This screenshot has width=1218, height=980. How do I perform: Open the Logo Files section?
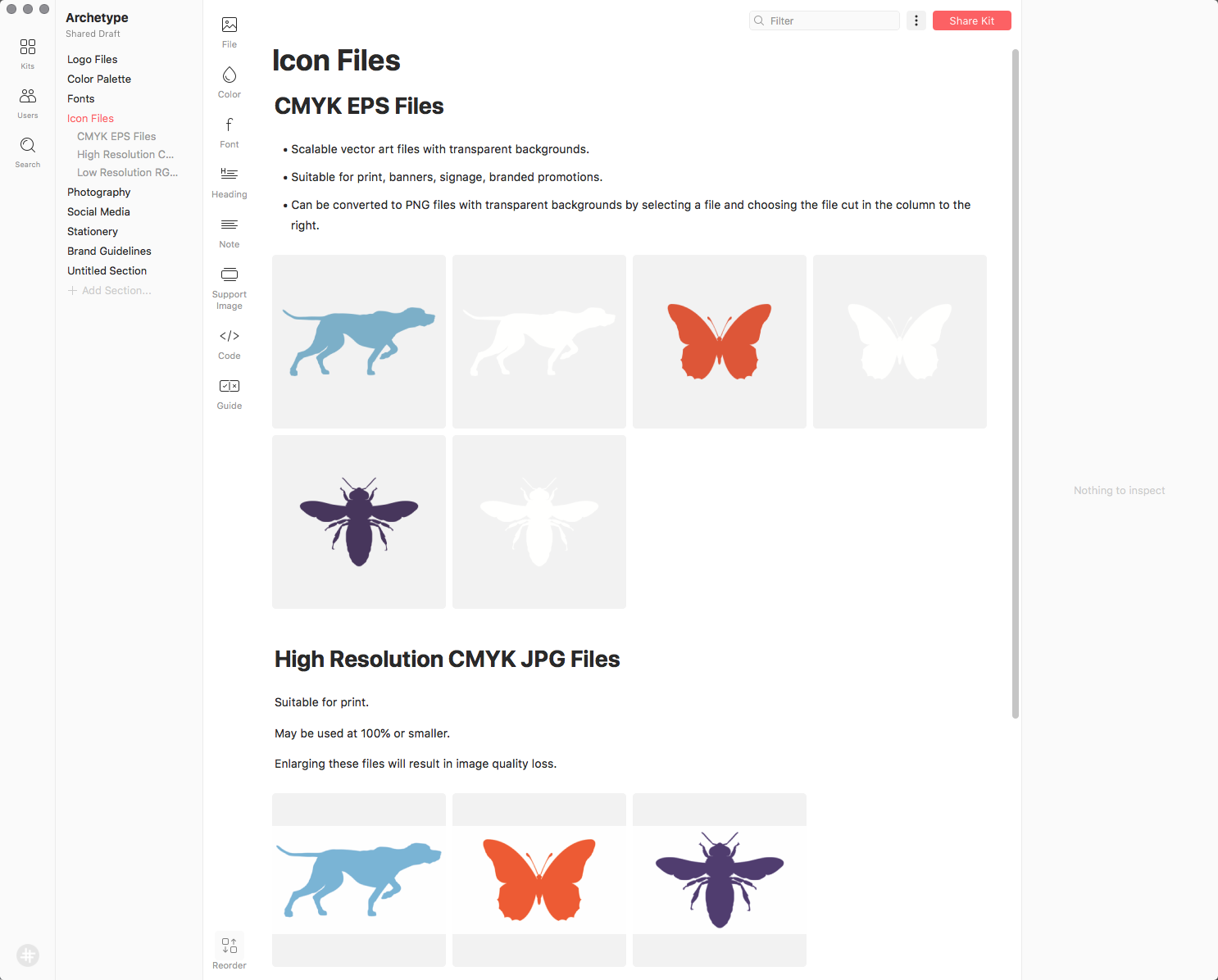[x=93, y=59]
